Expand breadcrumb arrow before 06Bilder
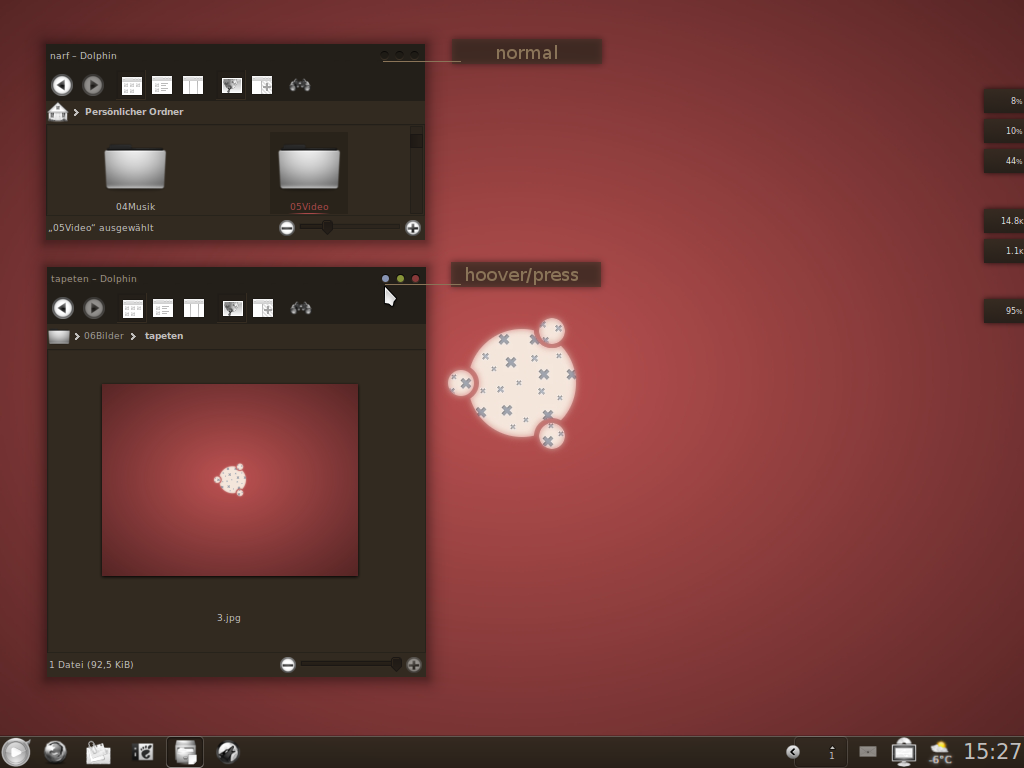The width and height of the screenshot is (1024, 768). coord(77,336)
